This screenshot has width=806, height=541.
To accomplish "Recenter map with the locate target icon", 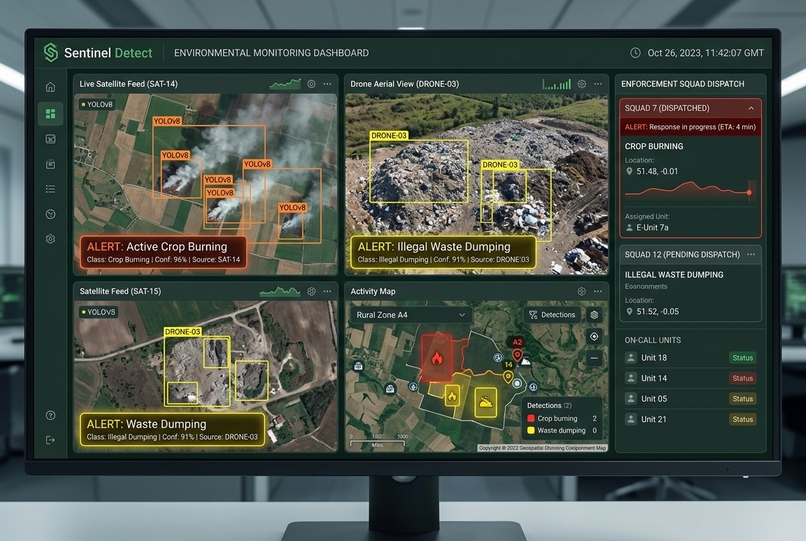I will click(594, 336).
